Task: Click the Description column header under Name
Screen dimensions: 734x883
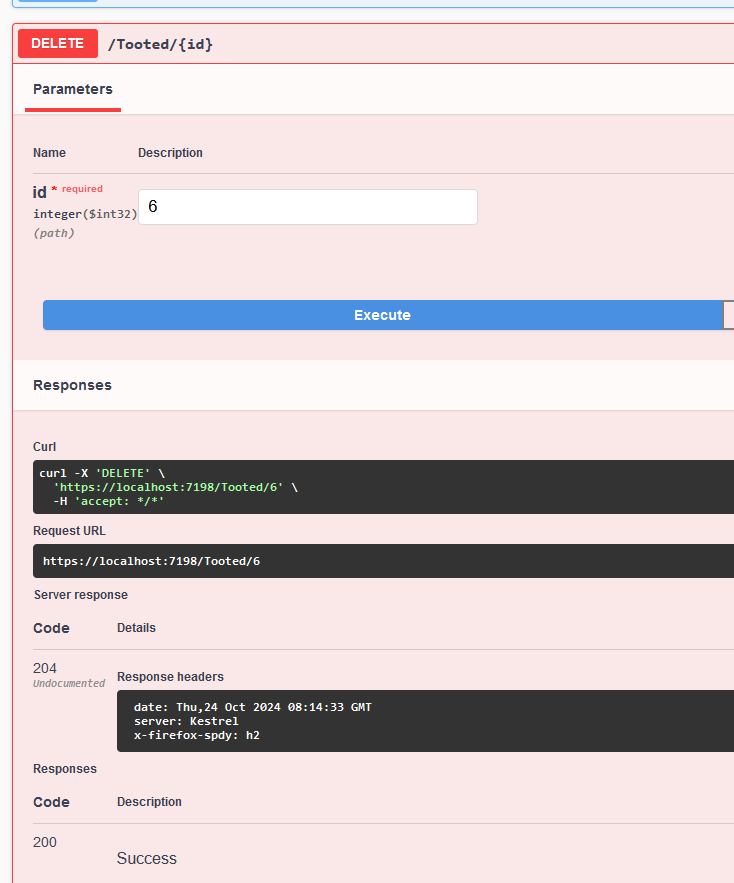Action: pyautogui.click(x=170, y=153)
